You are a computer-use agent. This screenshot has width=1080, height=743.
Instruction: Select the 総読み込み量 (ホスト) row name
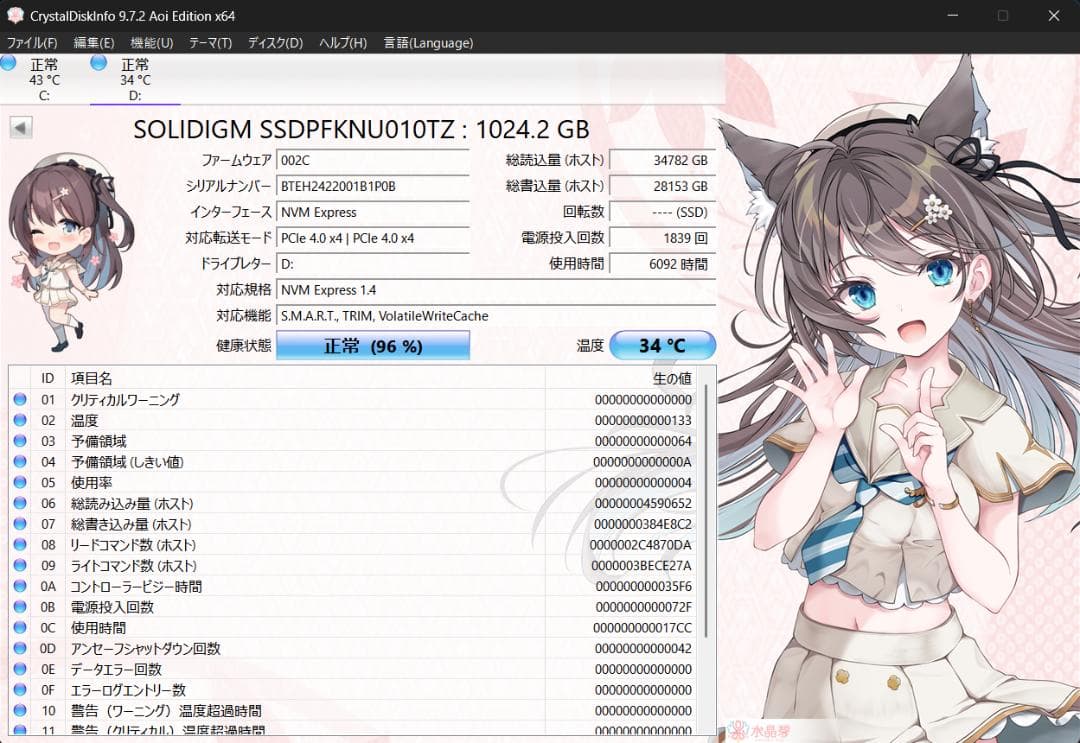[x=132, y=503]
